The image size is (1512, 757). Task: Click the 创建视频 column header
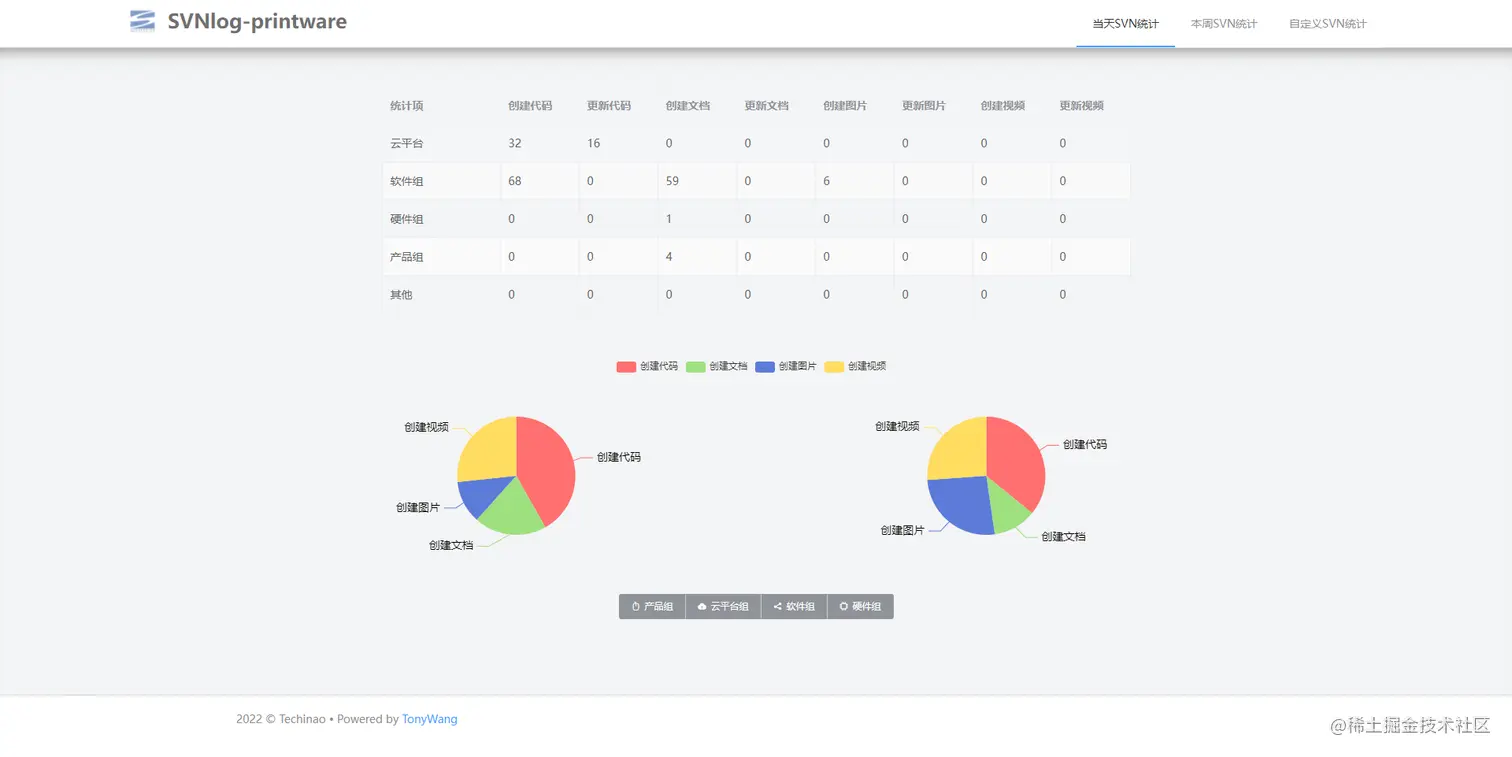pos(1003,106)
